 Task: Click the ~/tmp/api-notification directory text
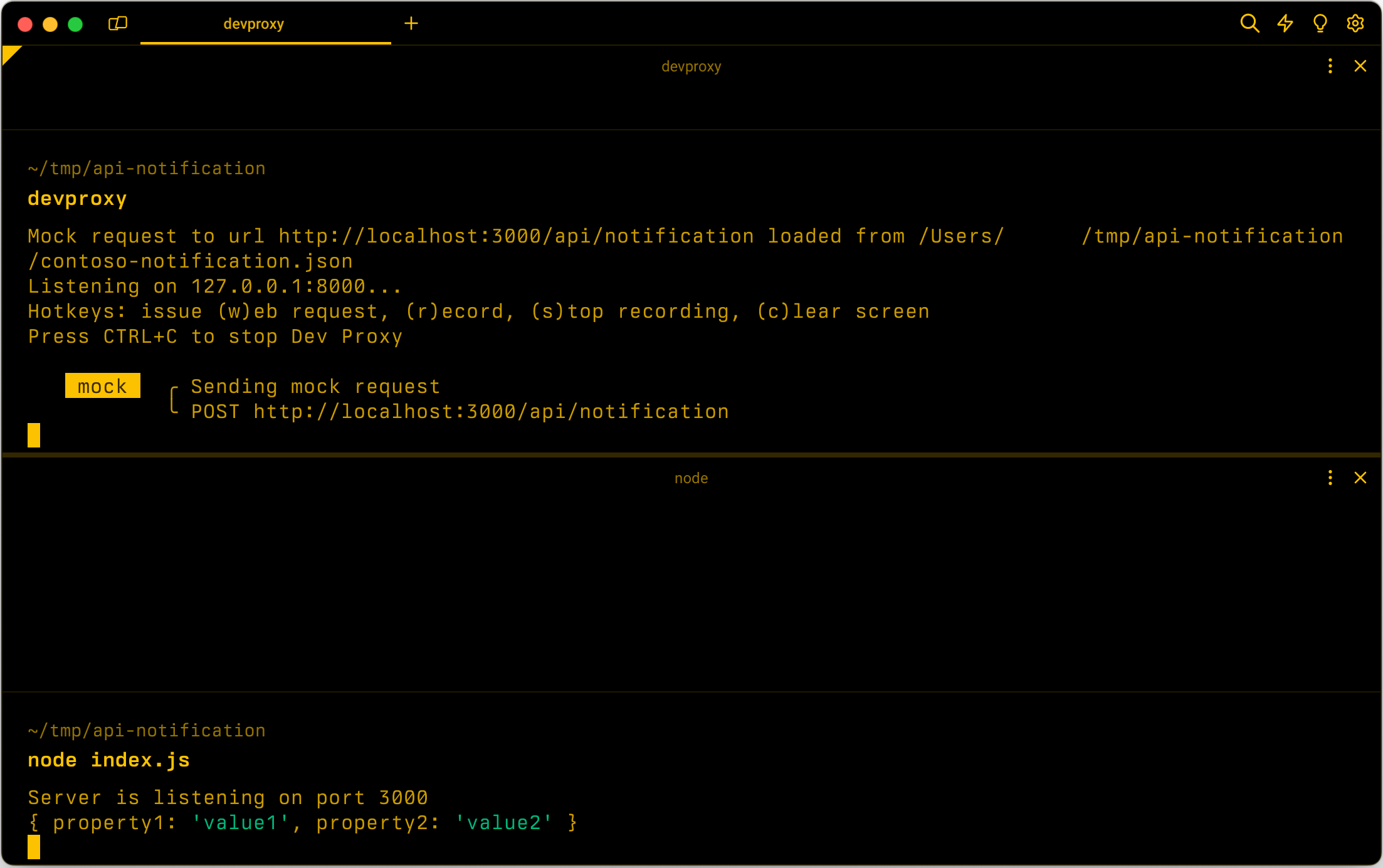[145, 167]
